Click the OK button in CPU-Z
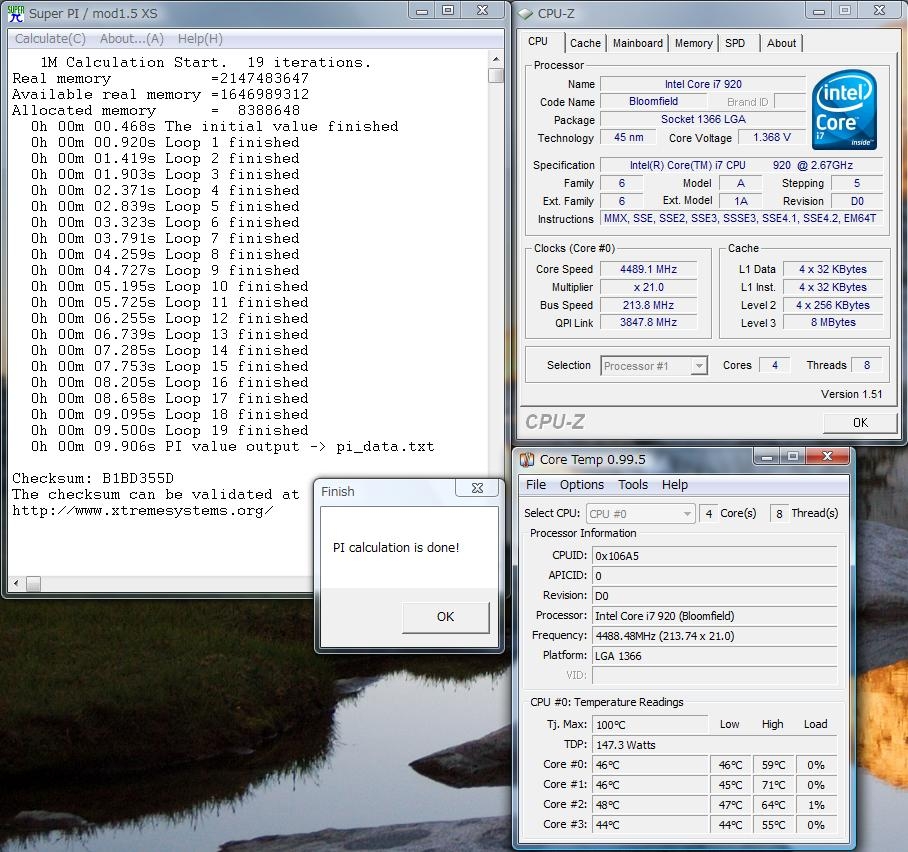The width and height of the screenshot is (908, 852). click(859, 422)
